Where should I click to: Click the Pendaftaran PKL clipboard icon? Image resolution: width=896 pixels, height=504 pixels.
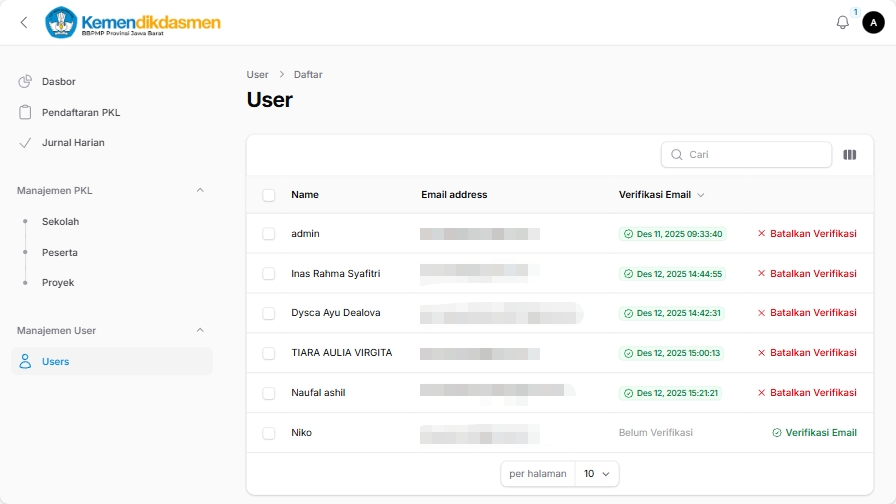click(x=26, y=112)
